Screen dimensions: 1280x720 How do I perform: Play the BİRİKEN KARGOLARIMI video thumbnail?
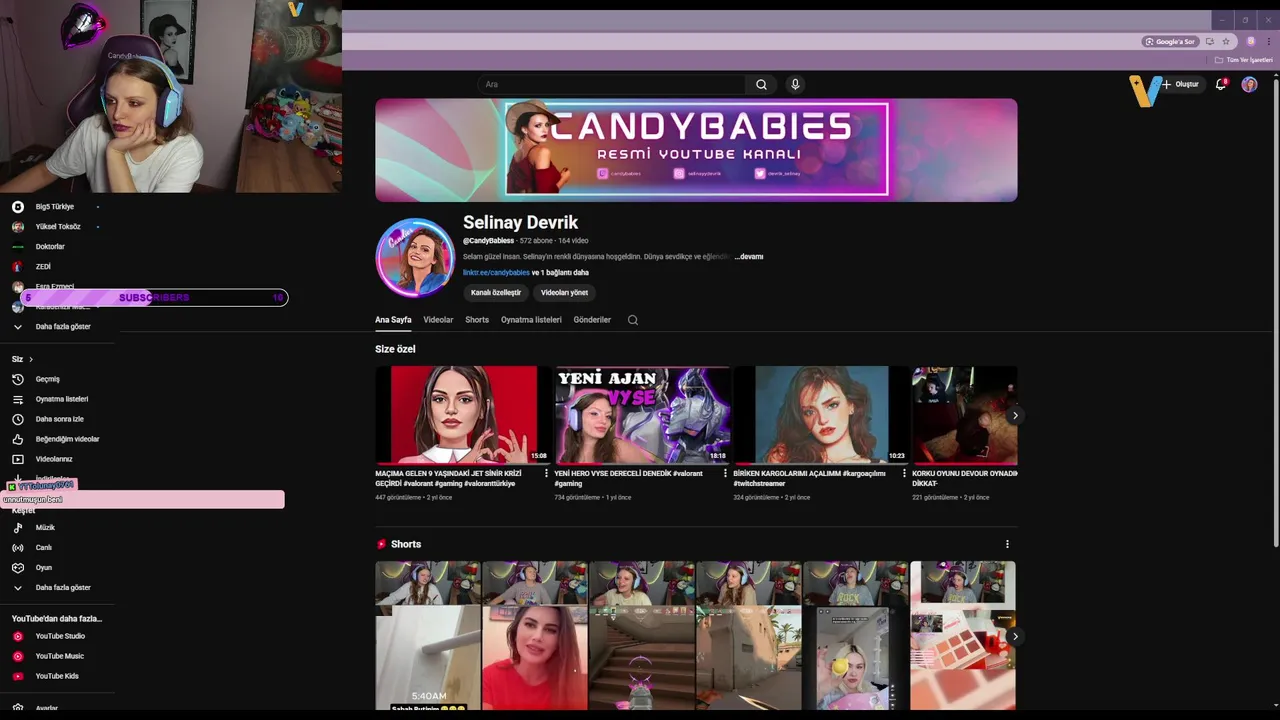click(821, 415)
